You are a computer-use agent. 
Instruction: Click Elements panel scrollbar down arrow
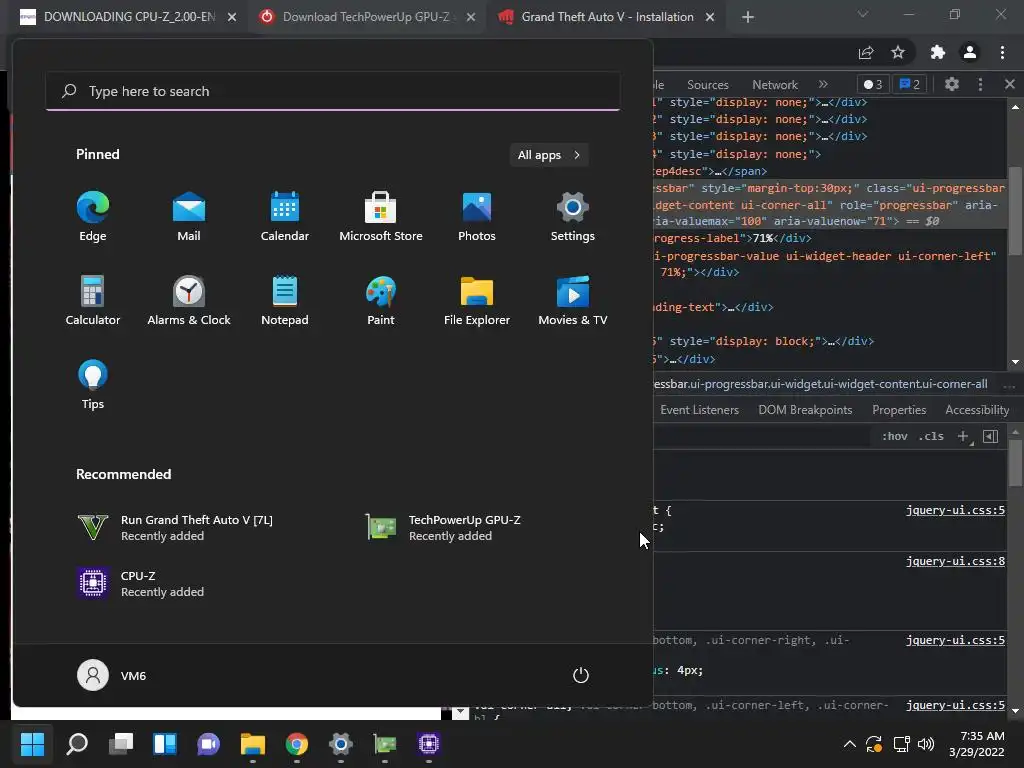tap(1015, 362)
